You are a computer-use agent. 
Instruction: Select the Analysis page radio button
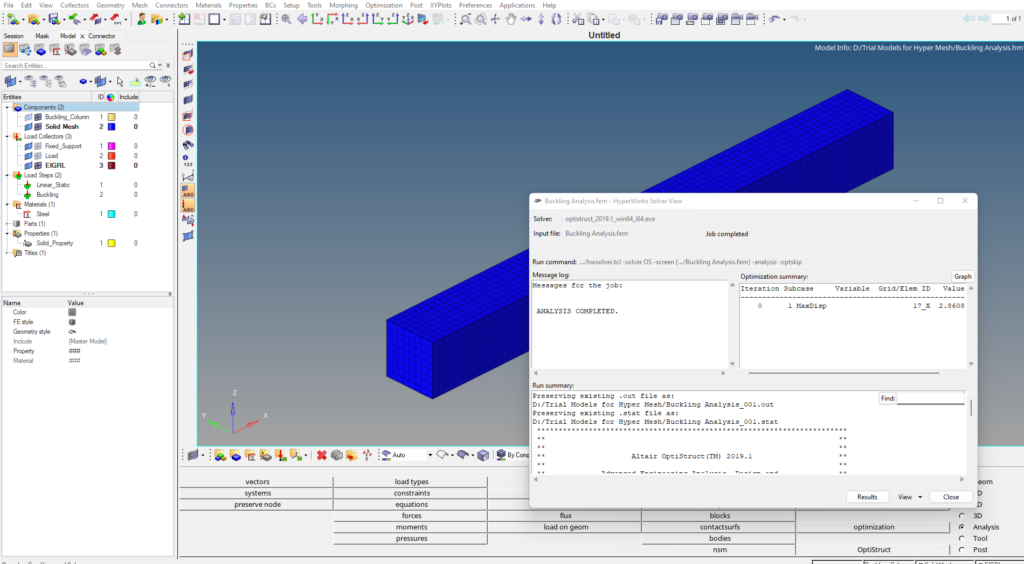[962, 527]
